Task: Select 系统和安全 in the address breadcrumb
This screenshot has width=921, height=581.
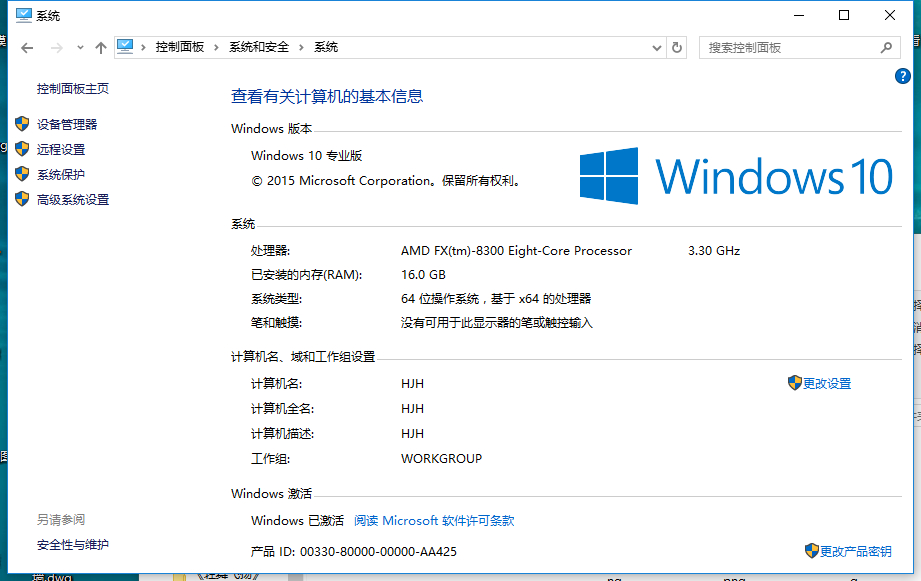Action: click(259, 47)
